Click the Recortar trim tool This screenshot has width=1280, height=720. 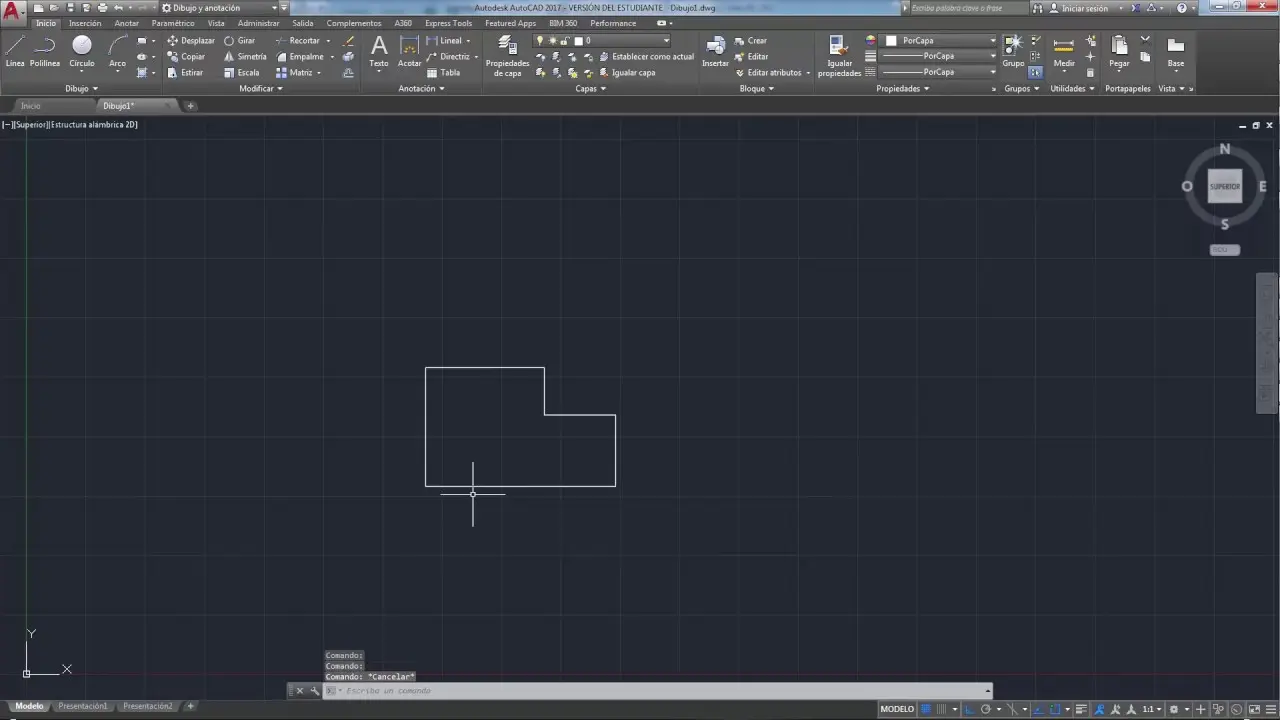(298, 41)
